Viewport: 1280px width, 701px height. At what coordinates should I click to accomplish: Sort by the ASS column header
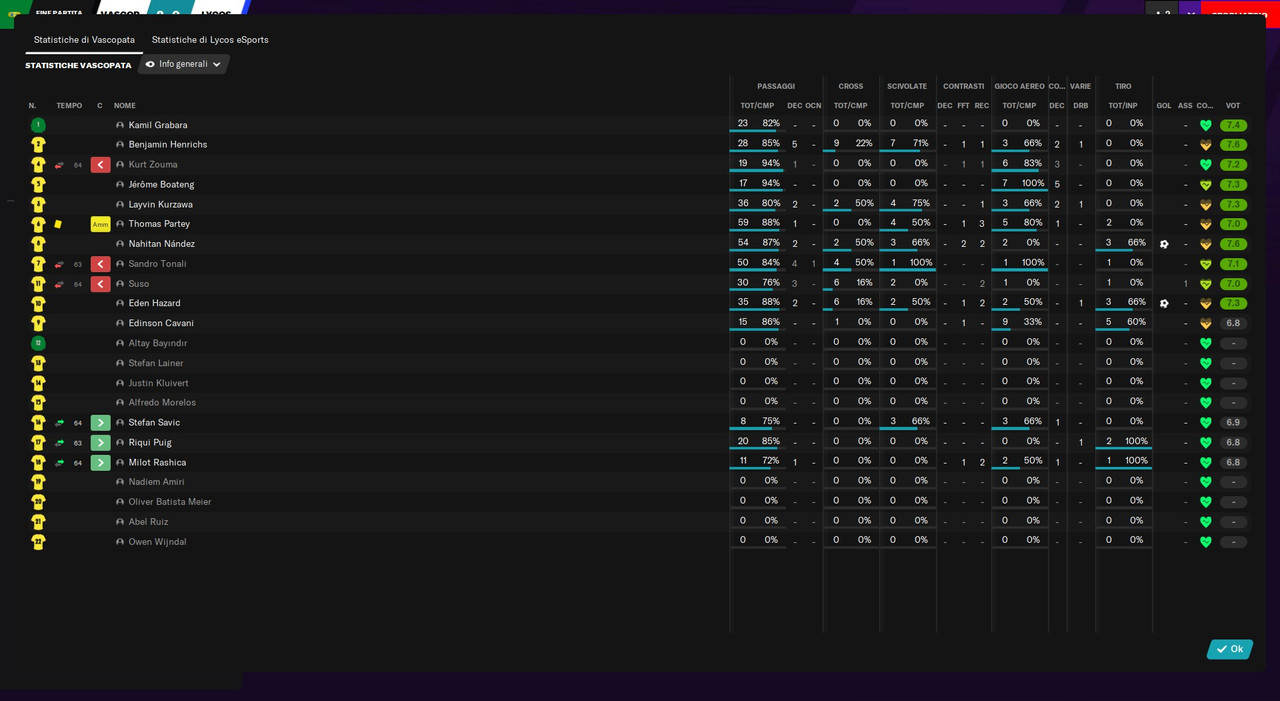tap(1185, 106)
